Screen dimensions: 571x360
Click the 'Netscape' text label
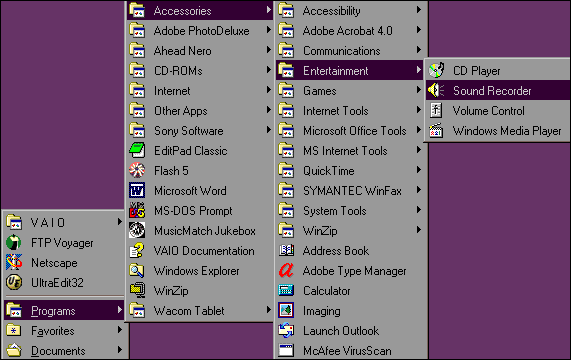click(x=54, y=263)
